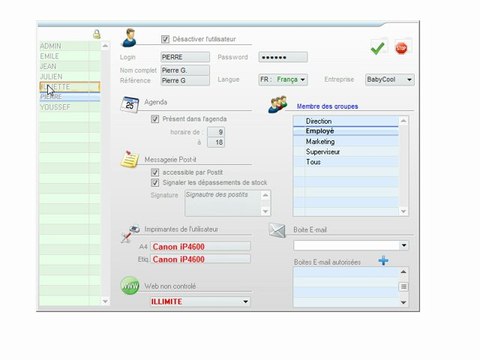The height and width of the screenshot is (360, 480).
Task: Select user YOUSSEF in the list
Action: [x=70, y=107]
